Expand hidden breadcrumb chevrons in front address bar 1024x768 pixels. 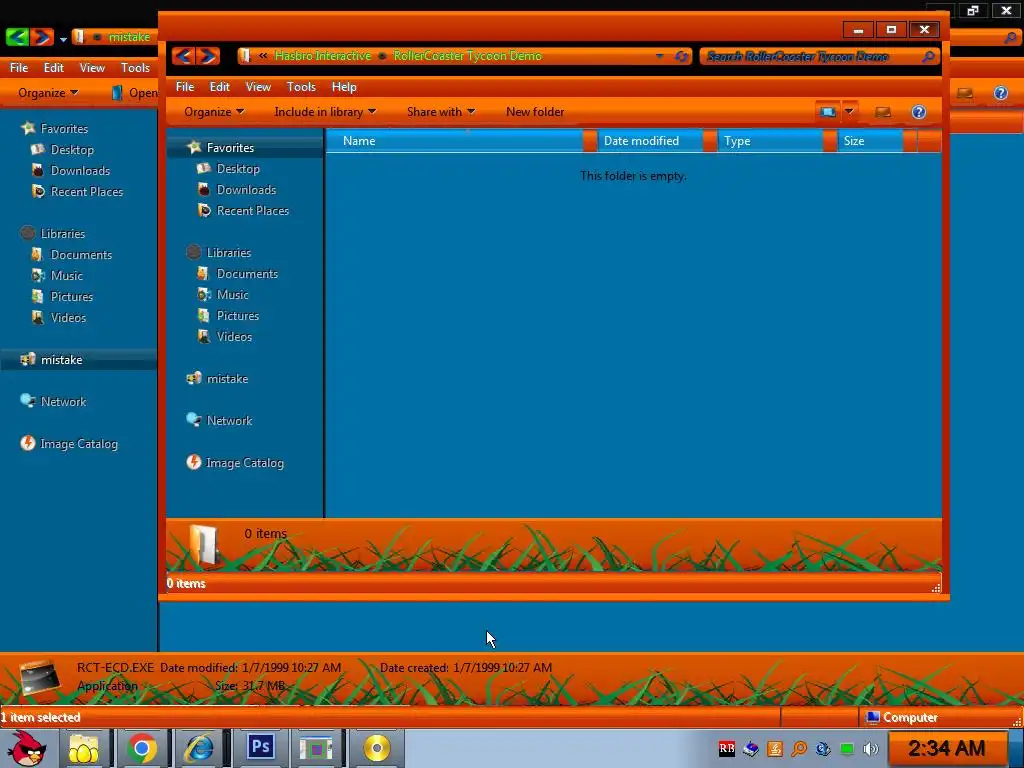pyautogui.click(x=263, y=56)
